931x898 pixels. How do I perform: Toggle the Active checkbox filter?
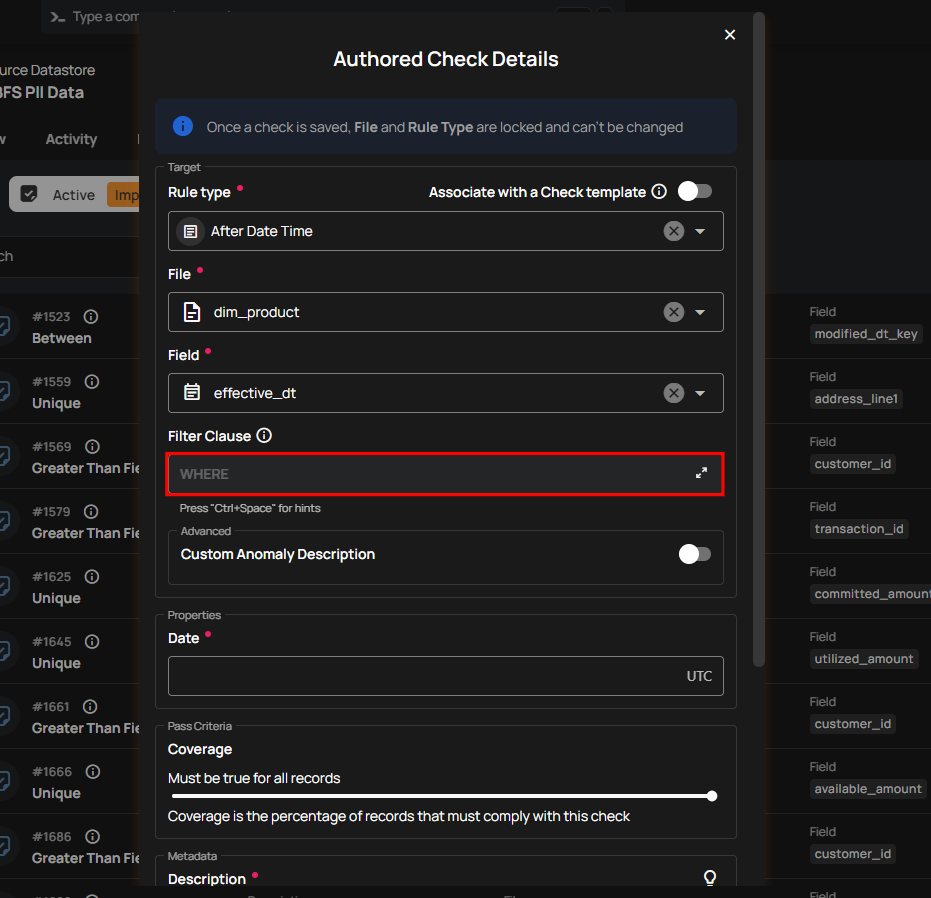tap(30, 194)
